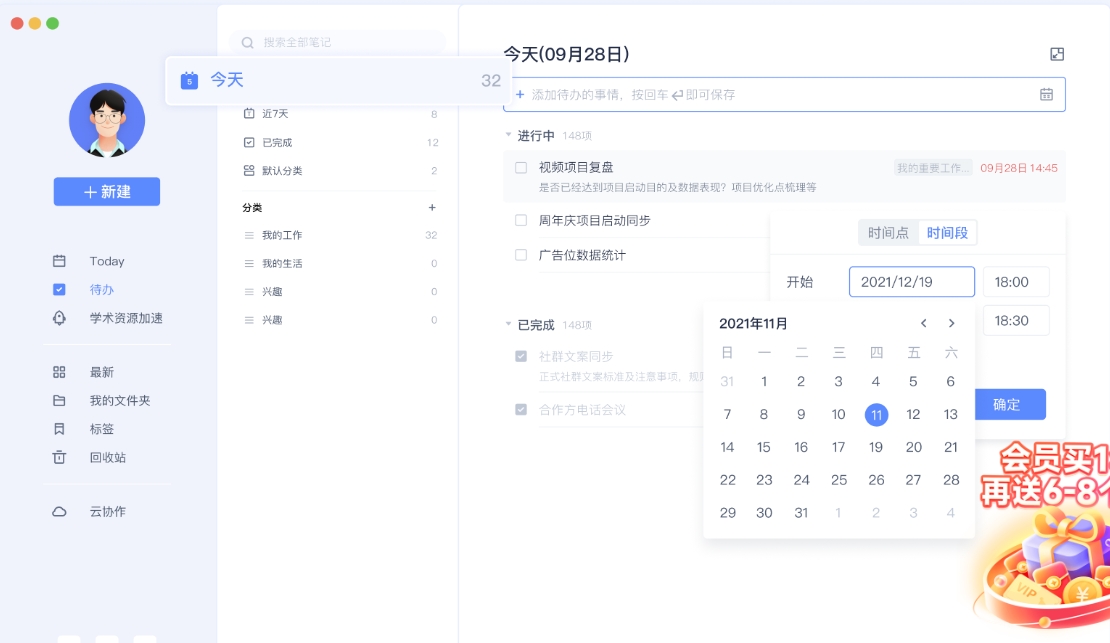The image size is (1110, 643).
Task: Click the fullscreen expand icon near 今天(09月28日)
Action: point(1056,54)
